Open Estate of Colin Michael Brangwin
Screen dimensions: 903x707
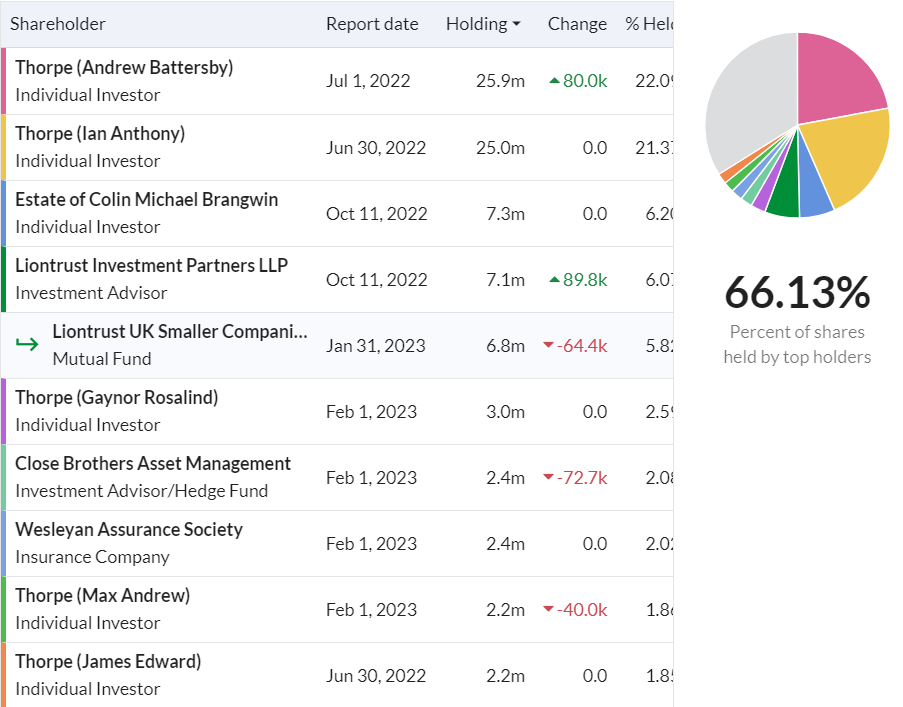[146, 200]
